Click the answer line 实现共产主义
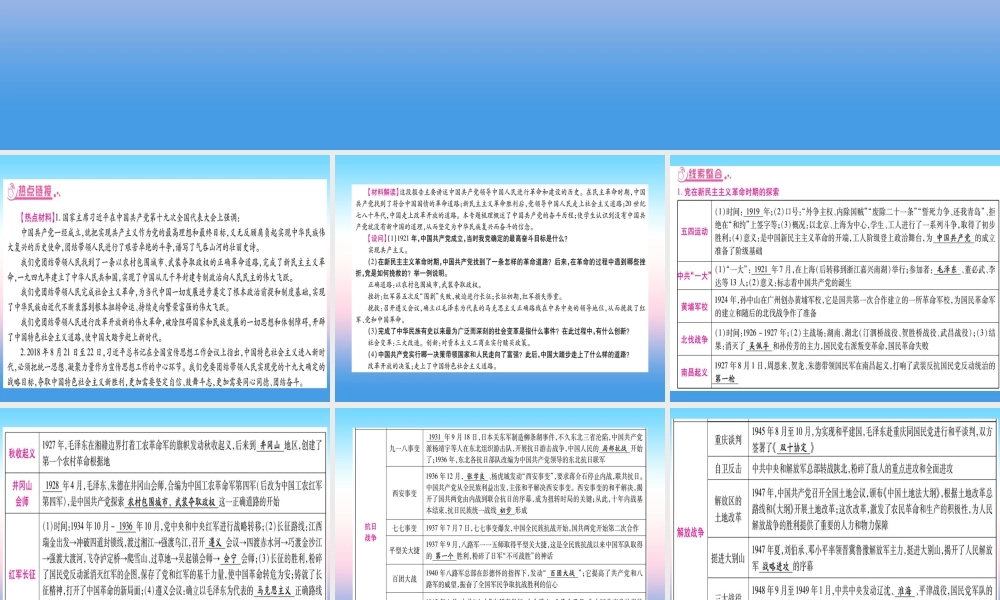The height and width of the screenshot is (600, 1000). (x=388, y=250)
